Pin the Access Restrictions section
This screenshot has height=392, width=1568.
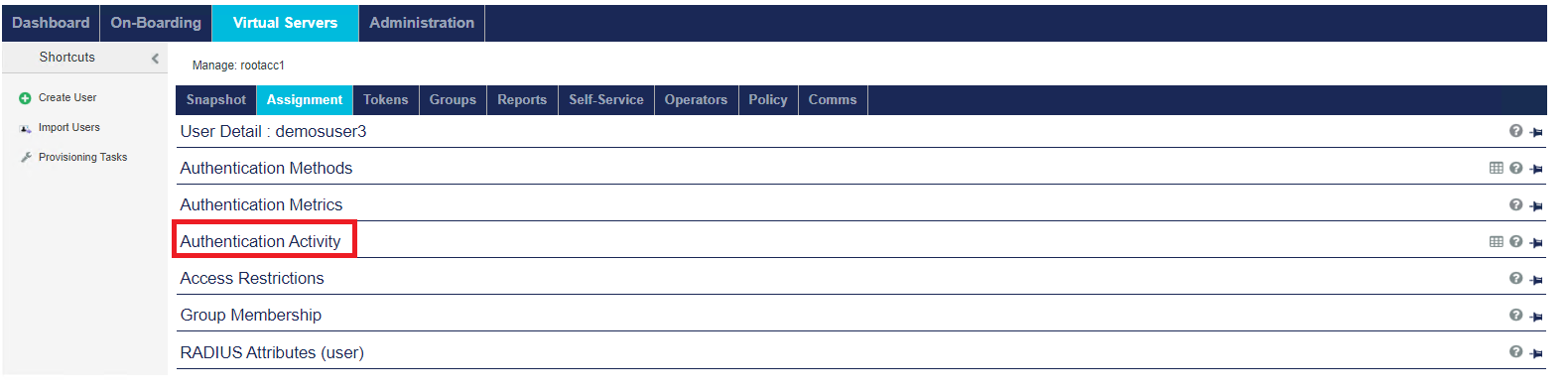tap(1536, 280)
